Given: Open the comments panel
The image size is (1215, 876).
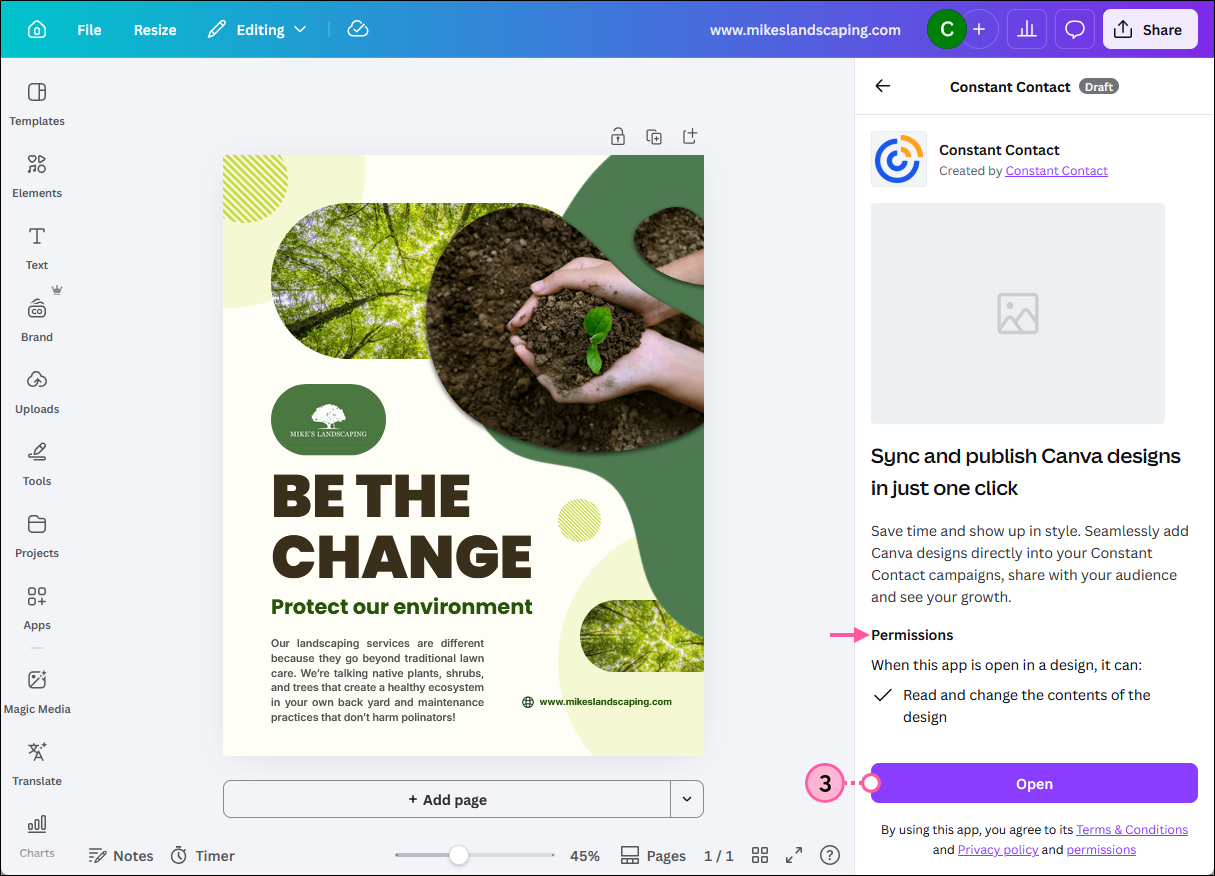Looking at the screenshot, I should point(1074,29).
